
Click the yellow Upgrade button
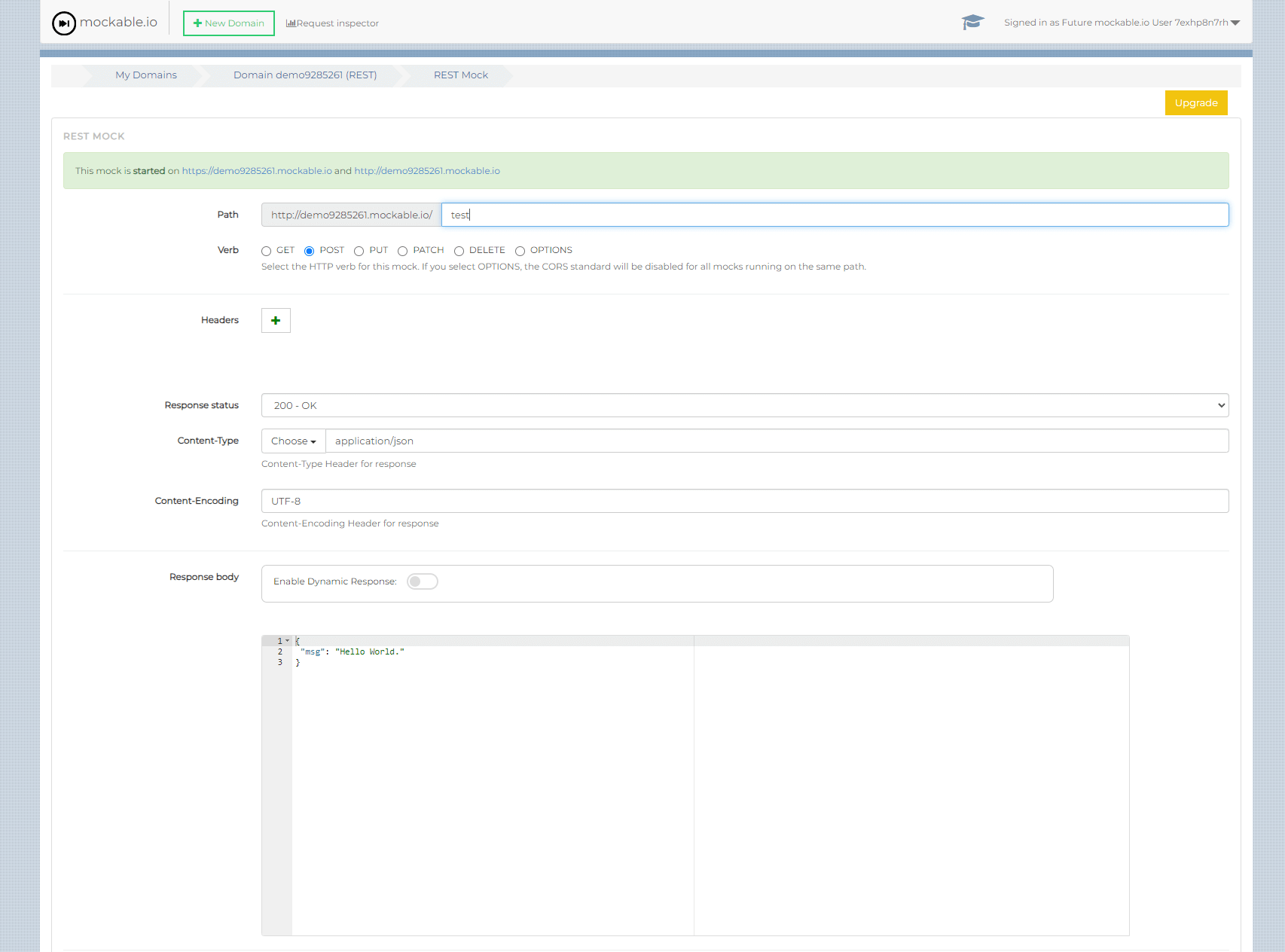1195,103
